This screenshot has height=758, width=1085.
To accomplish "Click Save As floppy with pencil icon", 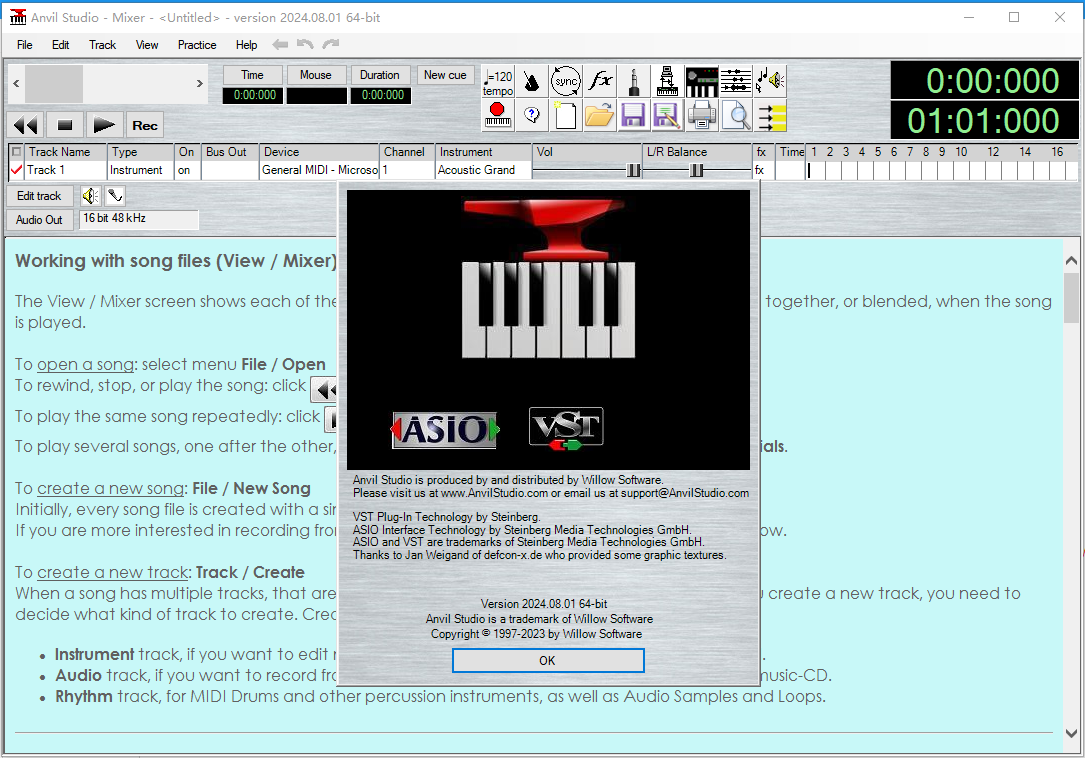I will point(667,115).
